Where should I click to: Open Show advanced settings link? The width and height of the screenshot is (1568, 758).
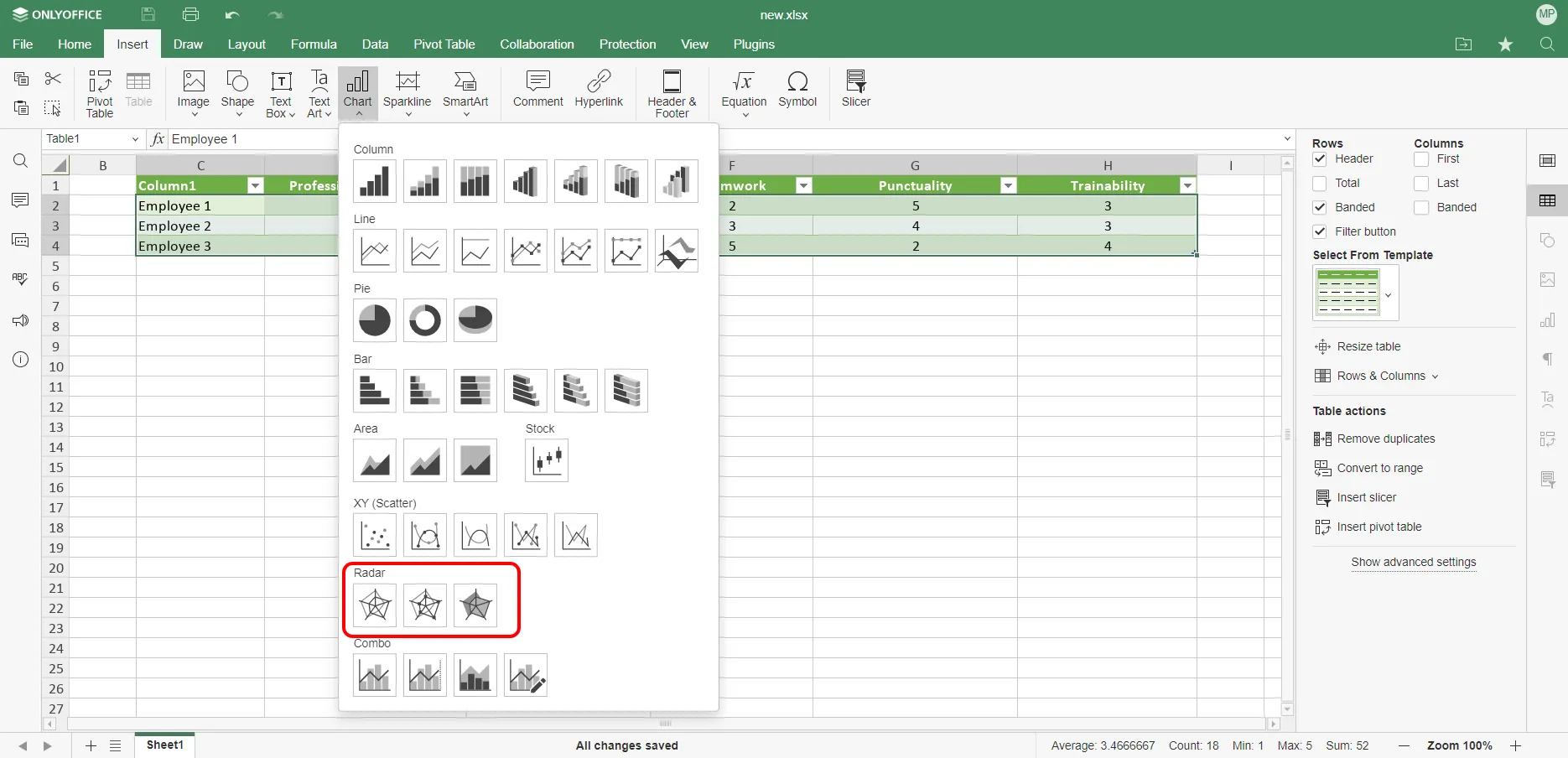pyautogui.click(x=1414, y=563)
